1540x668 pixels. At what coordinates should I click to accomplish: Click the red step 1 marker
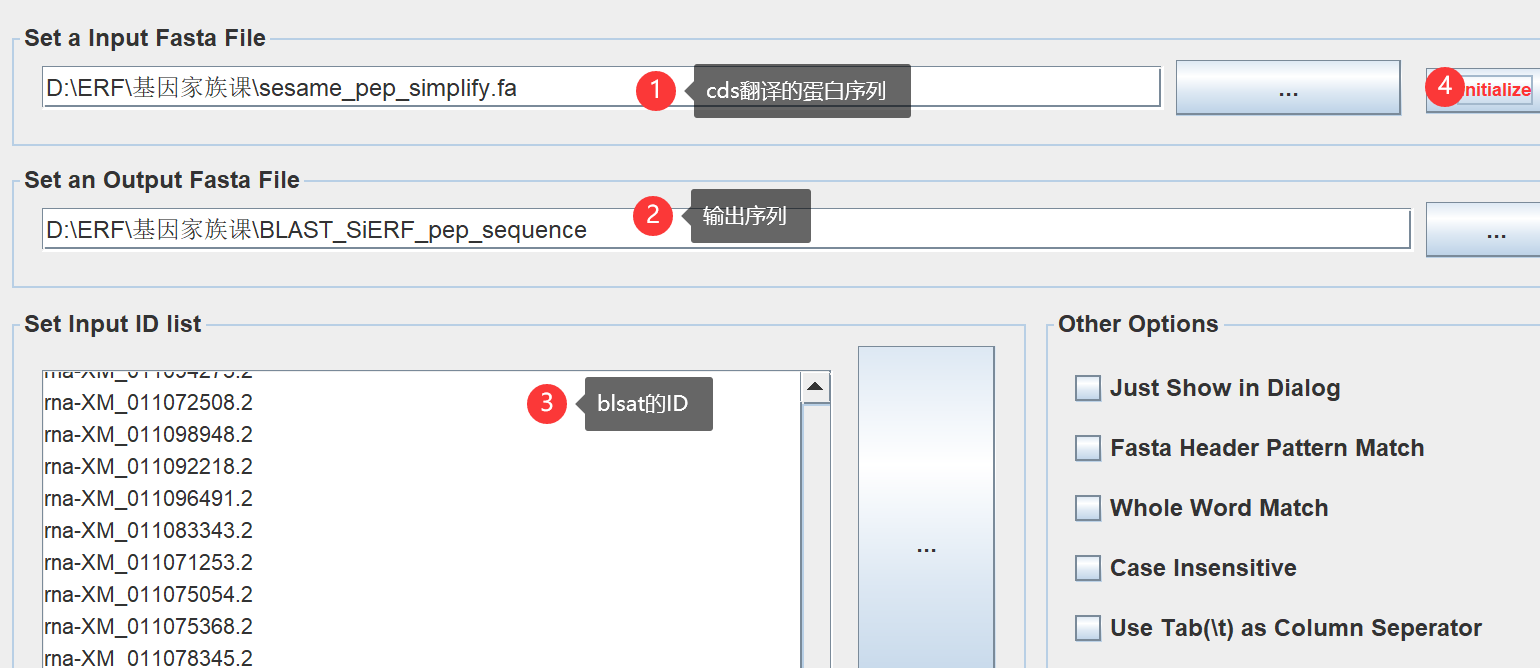(x=655, y=90)
